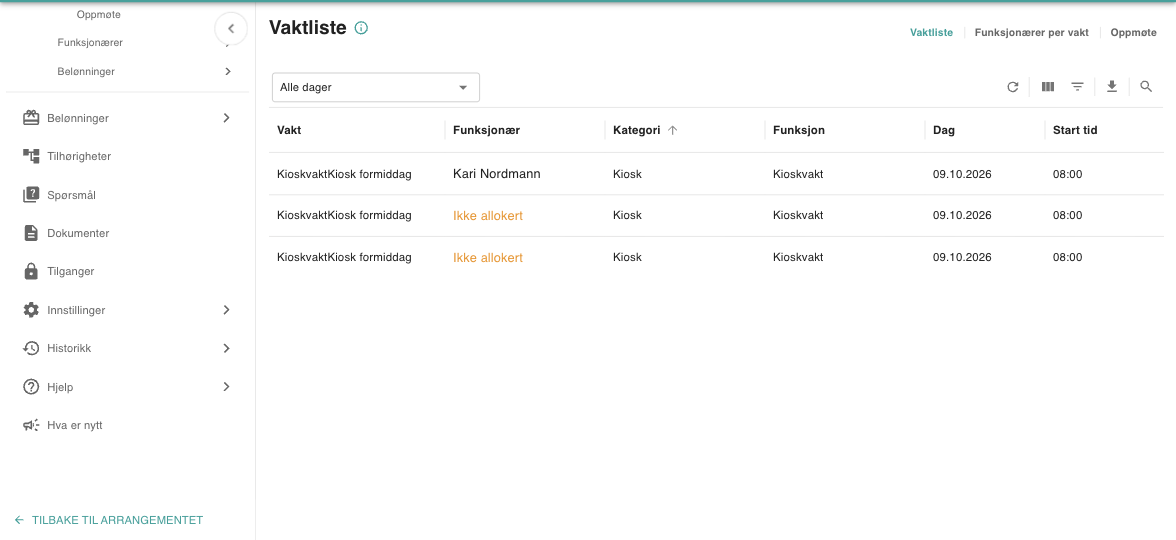Click the refresh icon in table toolbar
The image size is (1176, 540).
1012,87
